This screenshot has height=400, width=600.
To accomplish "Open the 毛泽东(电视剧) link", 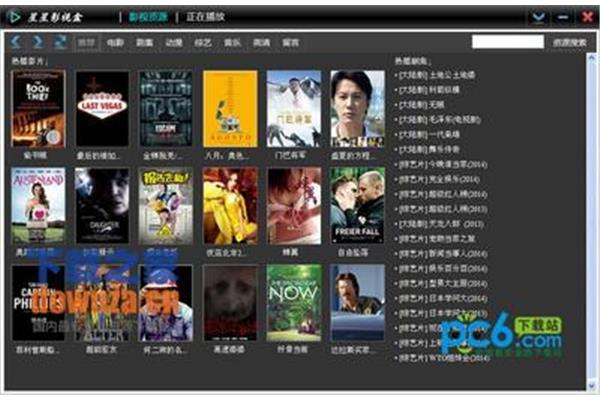I will click(x=439, y=119).
